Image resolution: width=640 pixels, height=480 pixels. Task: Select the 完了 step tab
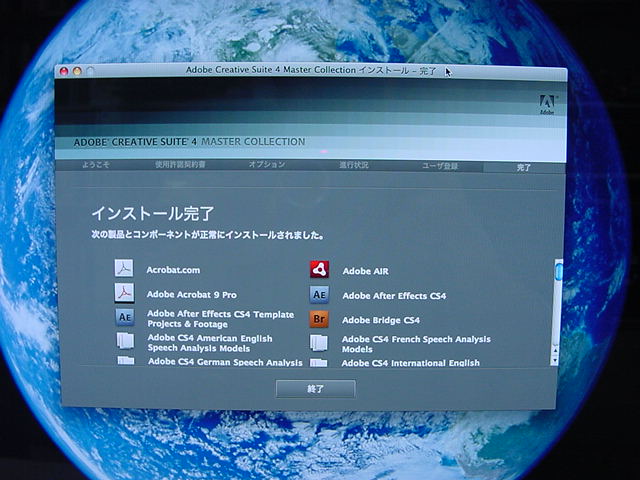click(524, 167)
